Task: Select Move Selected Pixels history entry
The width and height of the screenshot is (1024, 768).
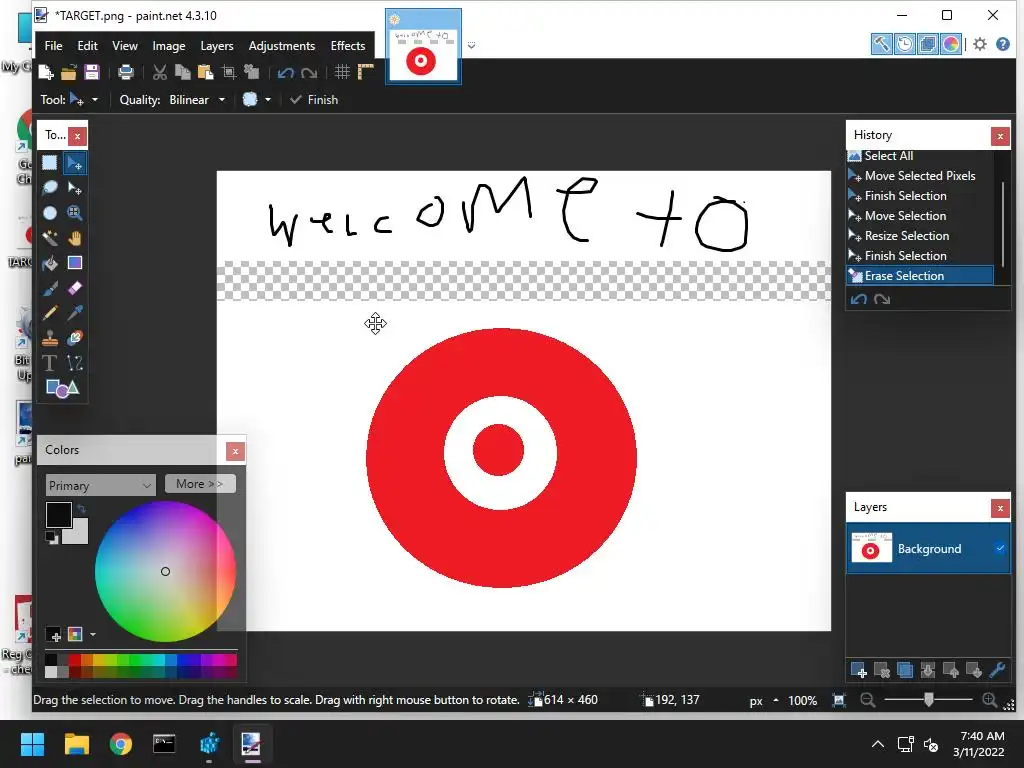Action: point(920,176)
